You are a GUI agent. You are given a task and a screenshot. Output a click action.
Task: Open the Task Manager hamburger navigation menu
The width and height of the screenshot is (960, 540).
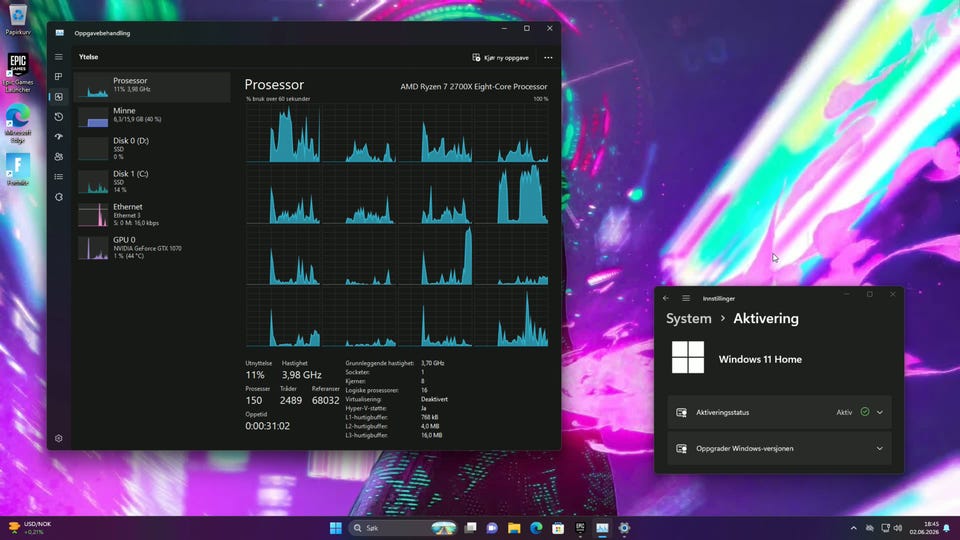tap(59, 57)
